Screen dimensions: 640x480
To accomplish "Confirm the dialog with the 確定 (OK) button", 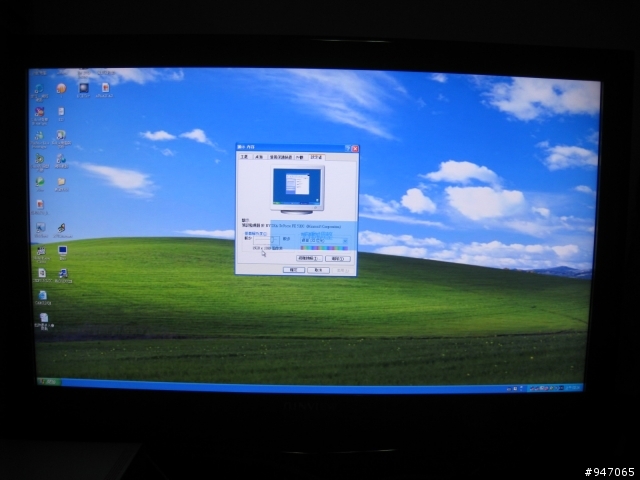I will tap(294, 270).
